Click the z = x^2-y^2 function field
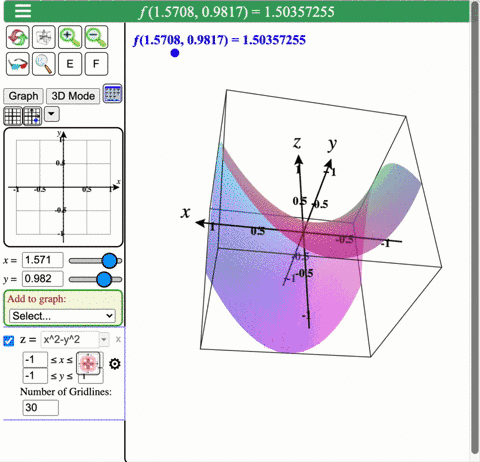This screenshot has width=480, height=462. (70, 340)
